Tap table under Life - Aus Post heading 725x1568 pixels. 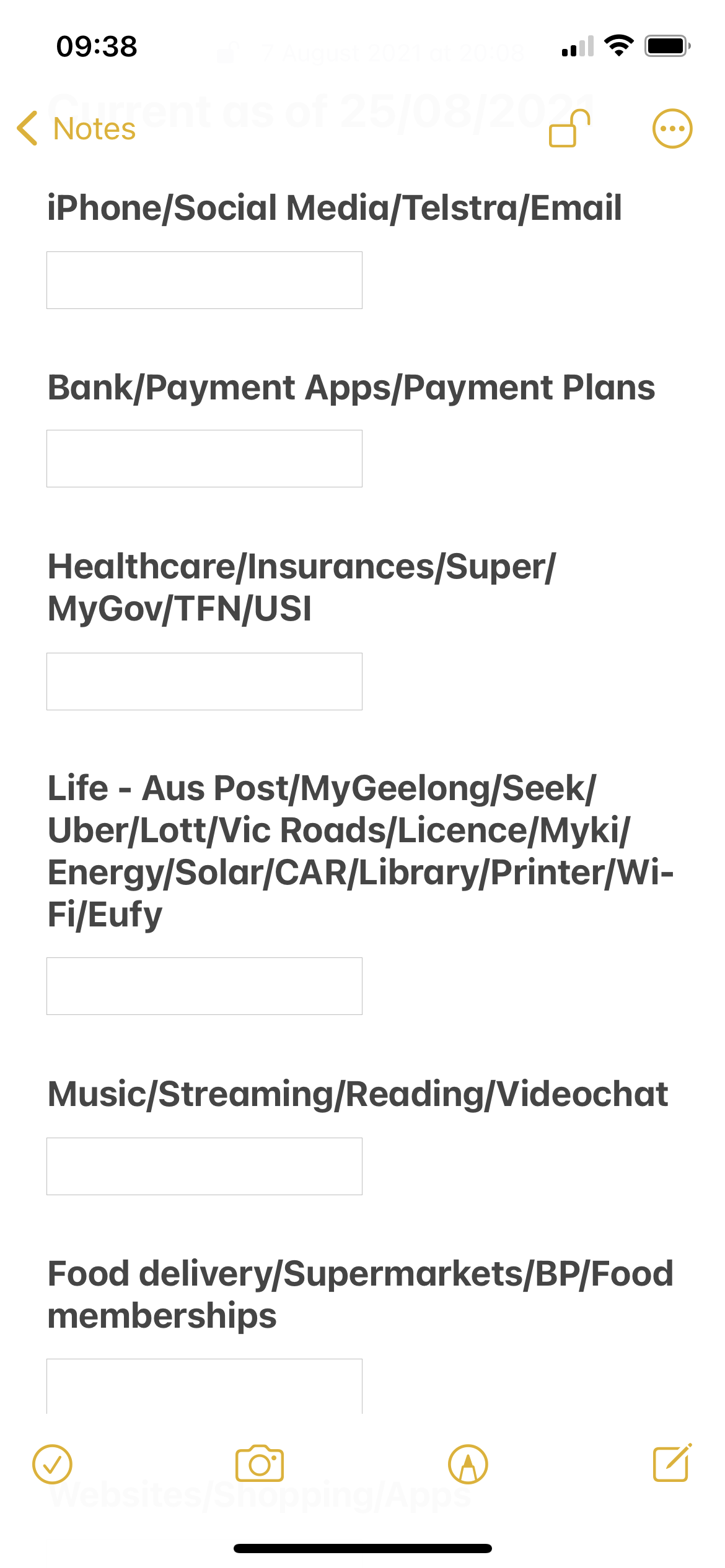204,986
